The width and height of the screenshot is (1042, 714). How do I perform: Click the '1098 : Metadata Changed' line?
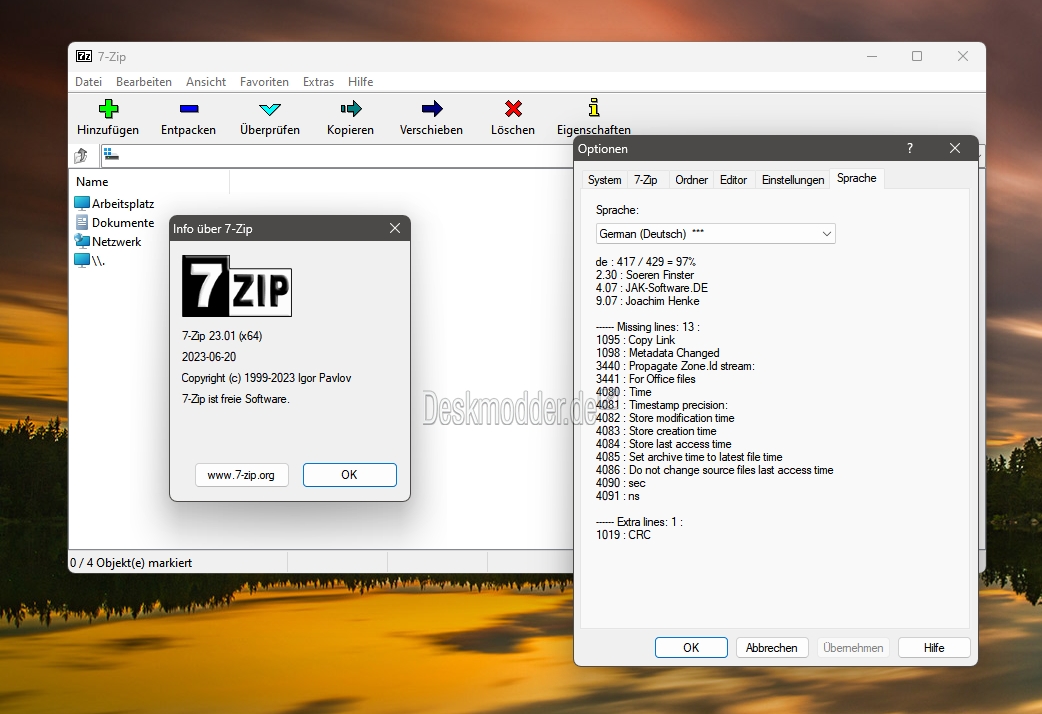click(658, 353)
